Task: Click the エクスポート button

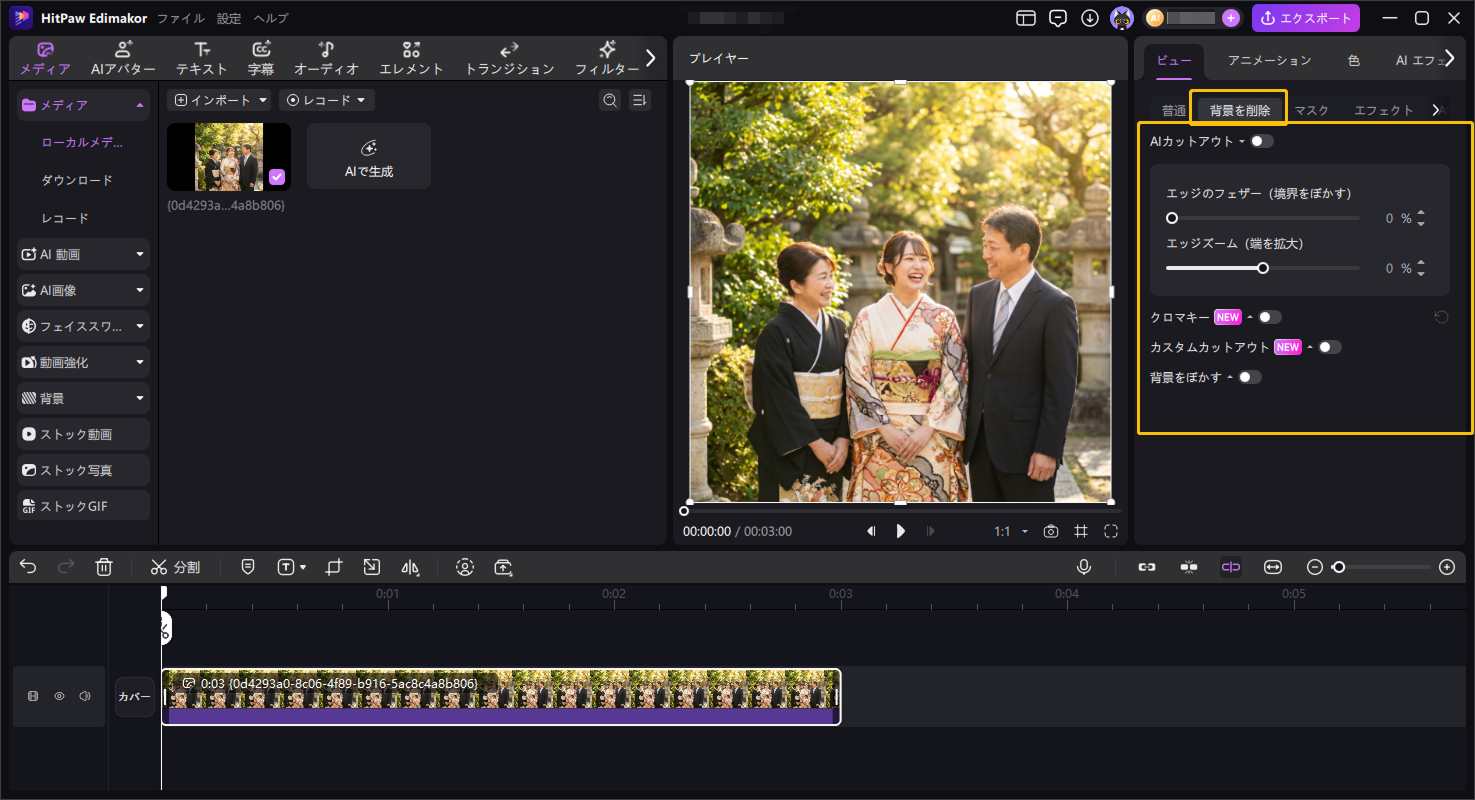Action: 1305,18
